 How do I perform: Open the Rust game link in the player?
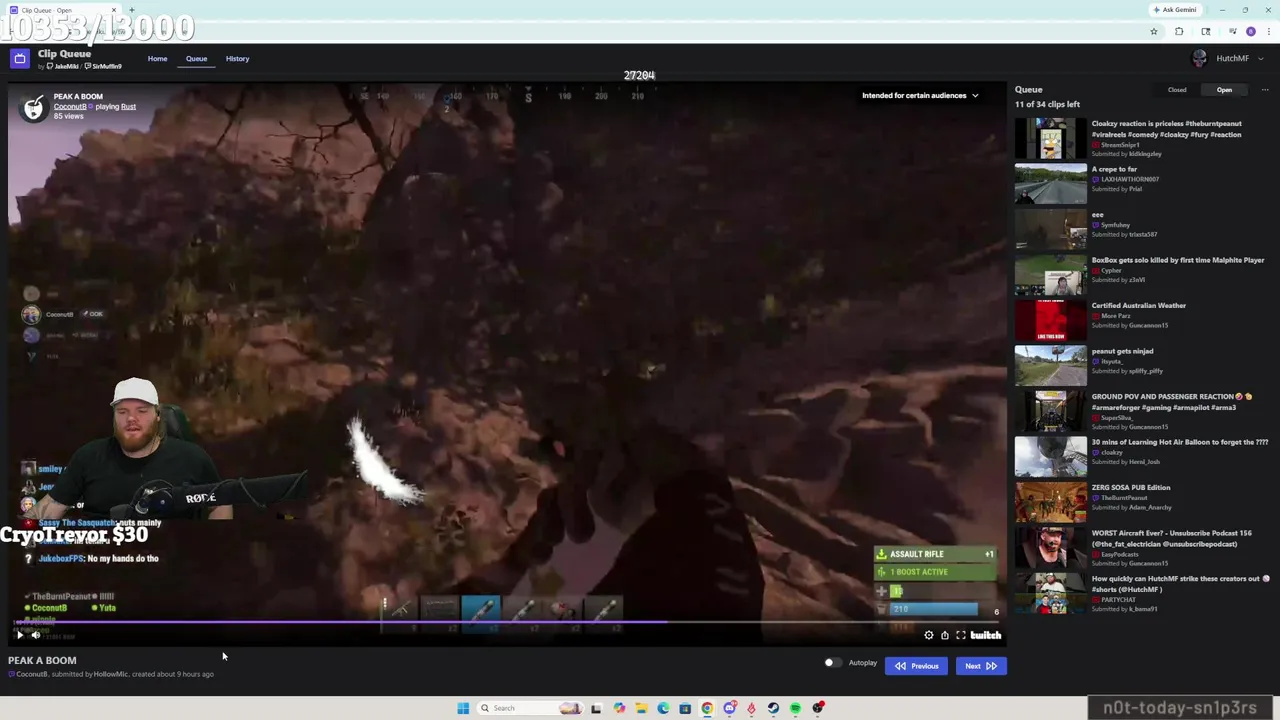(x=128, y=107)
